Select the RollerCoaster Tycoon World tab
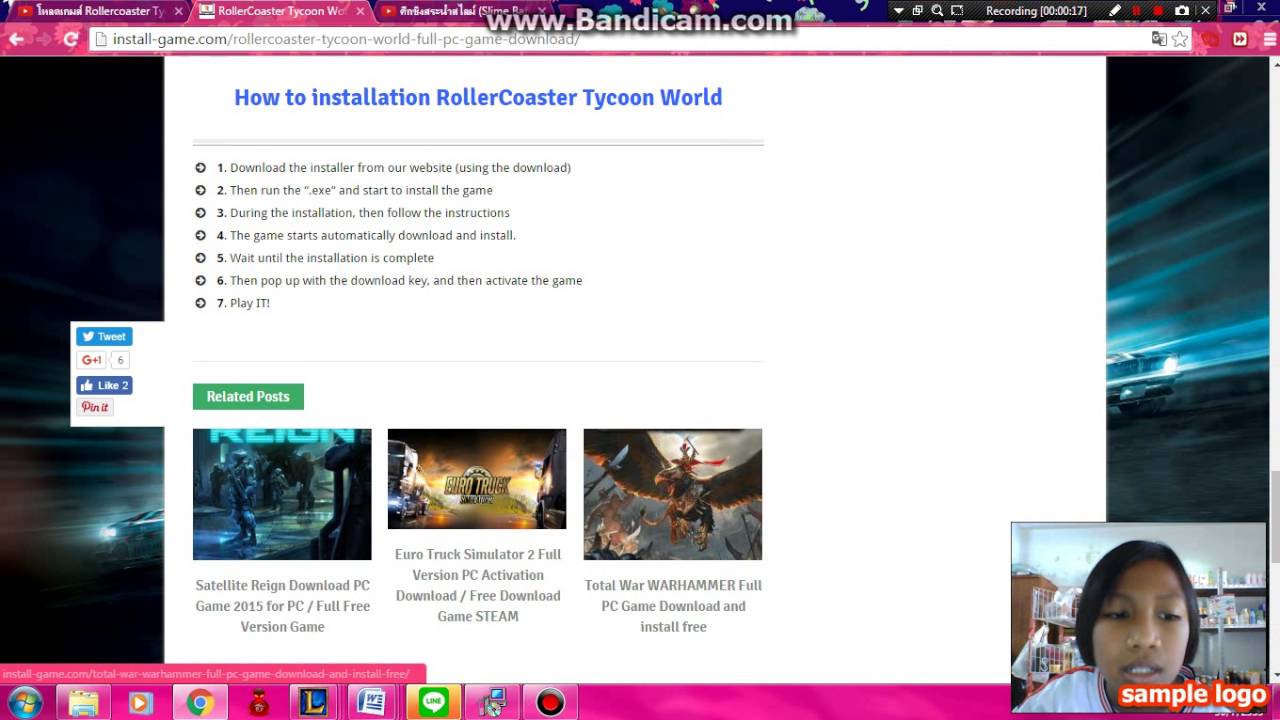This screenshot has height=720, width=1280. (x=279, y=11)
